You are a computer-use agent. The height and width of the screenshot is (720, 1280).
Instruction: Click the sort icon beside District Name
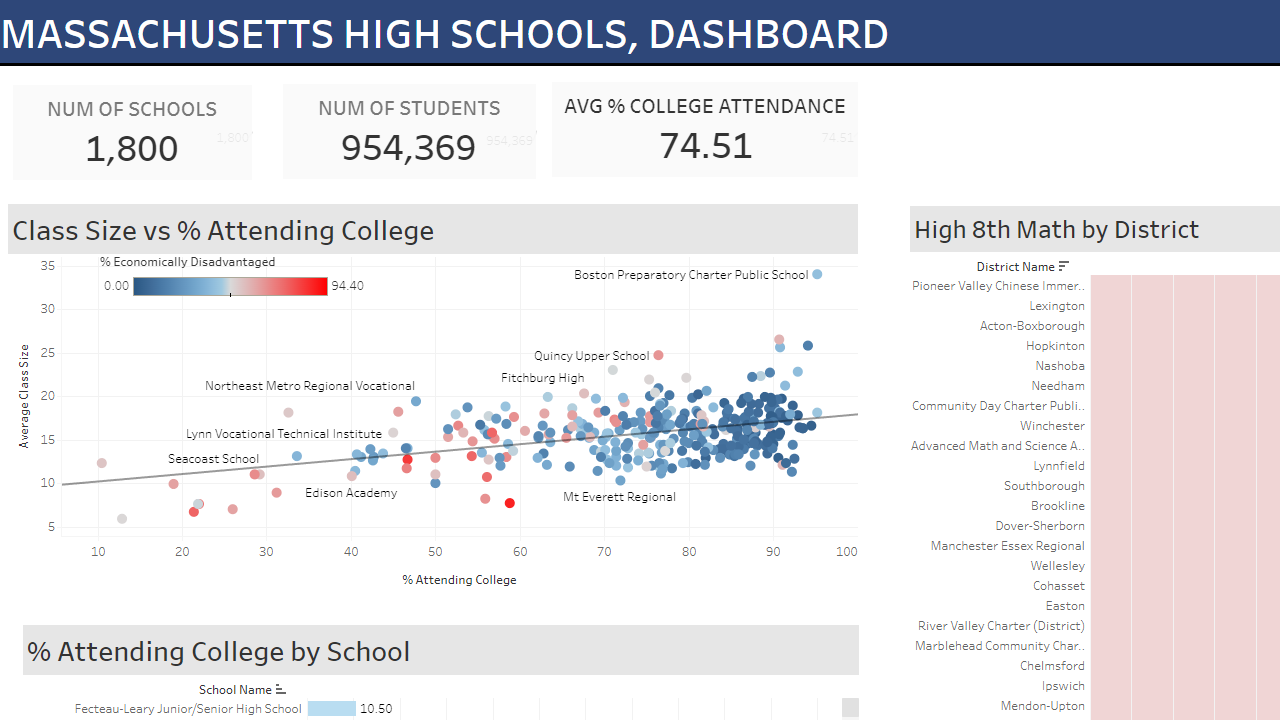click(1064, 266)
